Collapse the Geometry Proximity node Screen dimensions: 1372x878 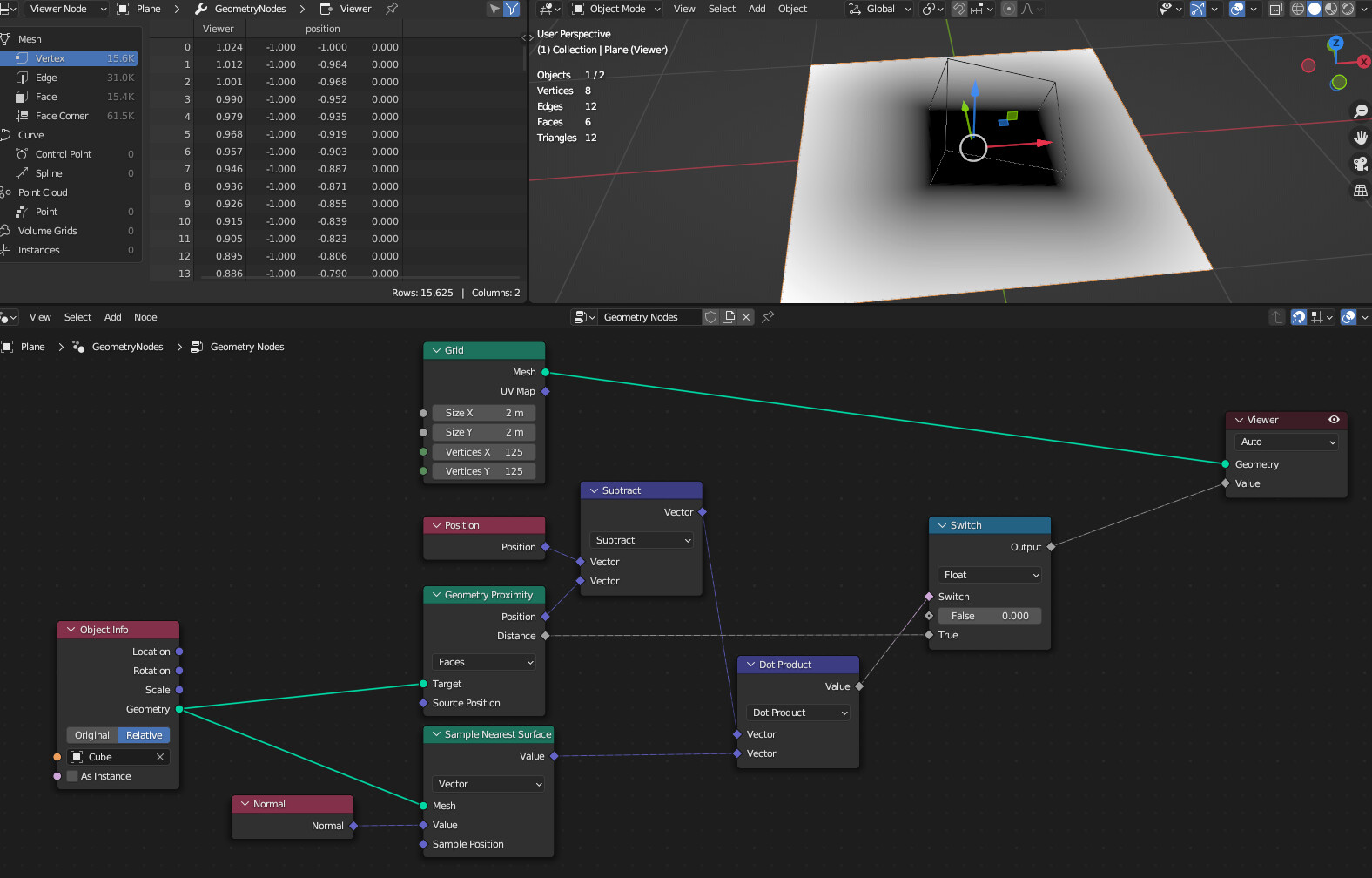(x=437, y=595)
